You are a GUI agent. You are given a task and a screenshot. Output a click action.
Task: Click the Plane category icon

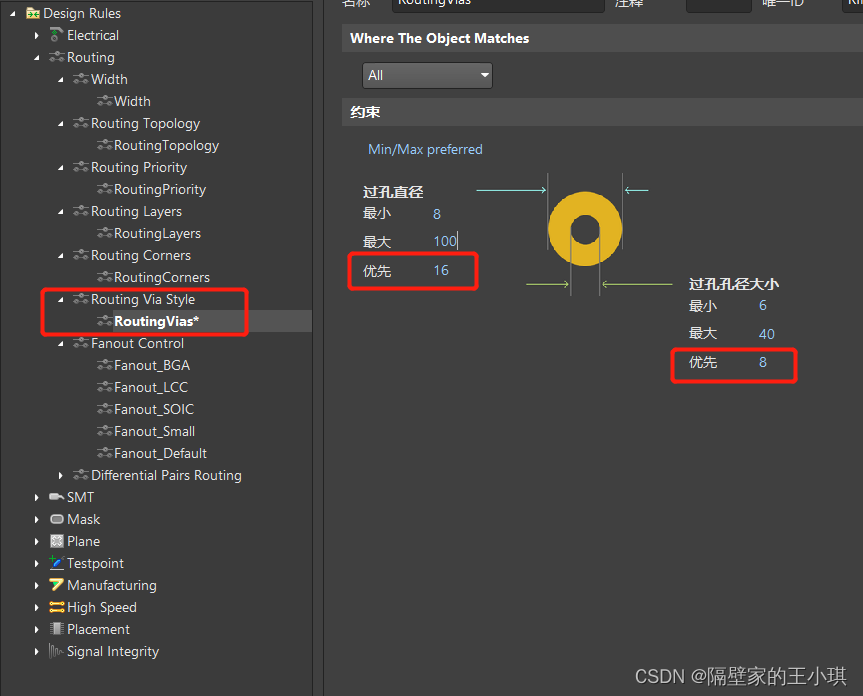tap(56, 541)
